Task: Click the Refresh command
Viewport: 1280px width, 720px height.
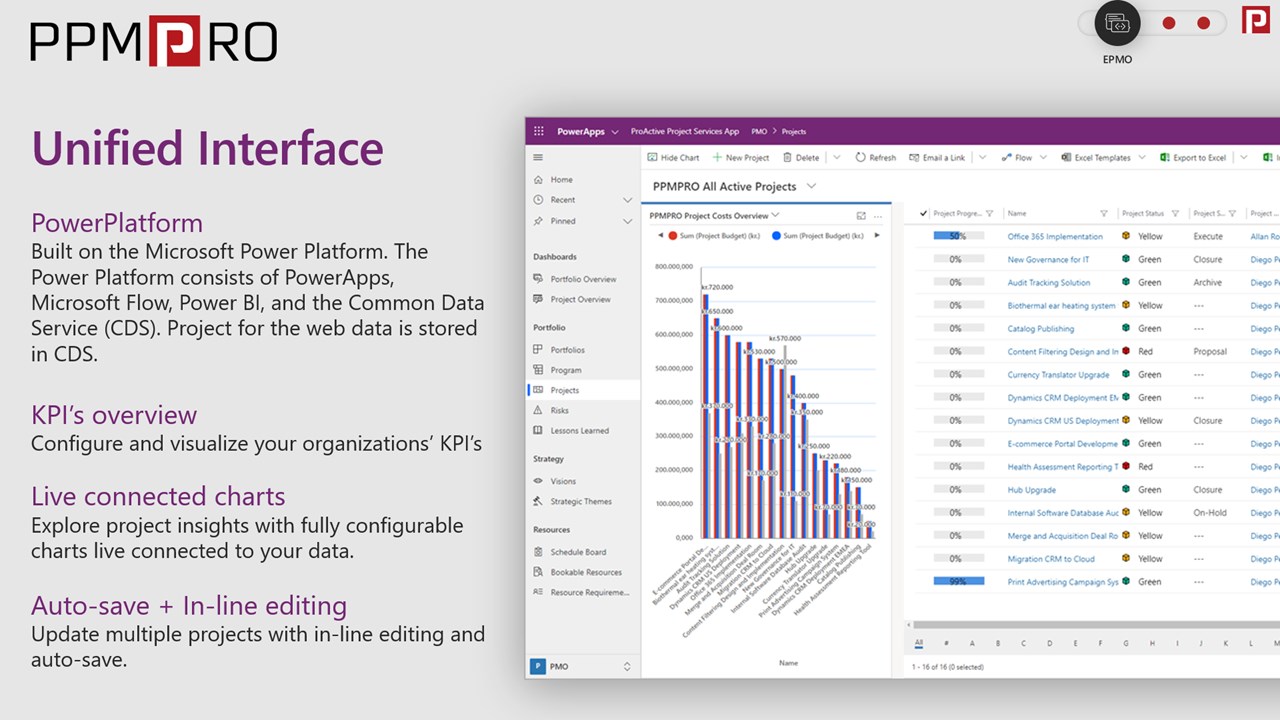Action: click(x=876, y=157)
